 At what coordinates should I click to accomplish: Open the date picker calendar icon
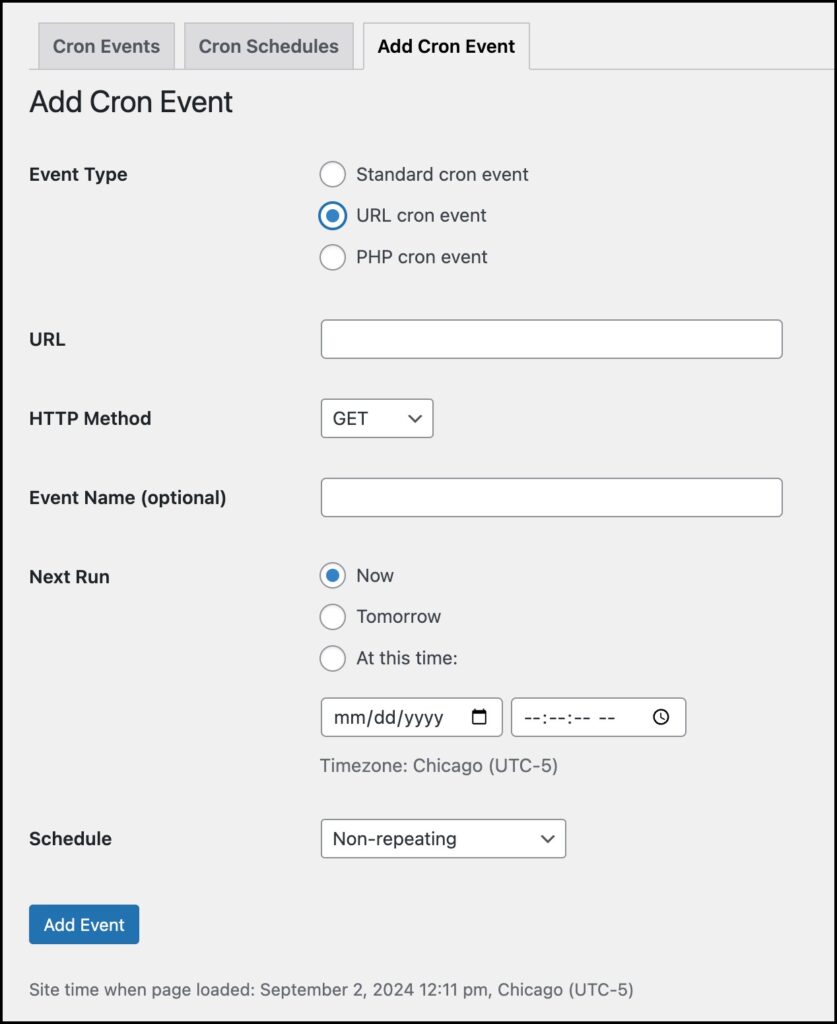[x=477, y=716]
